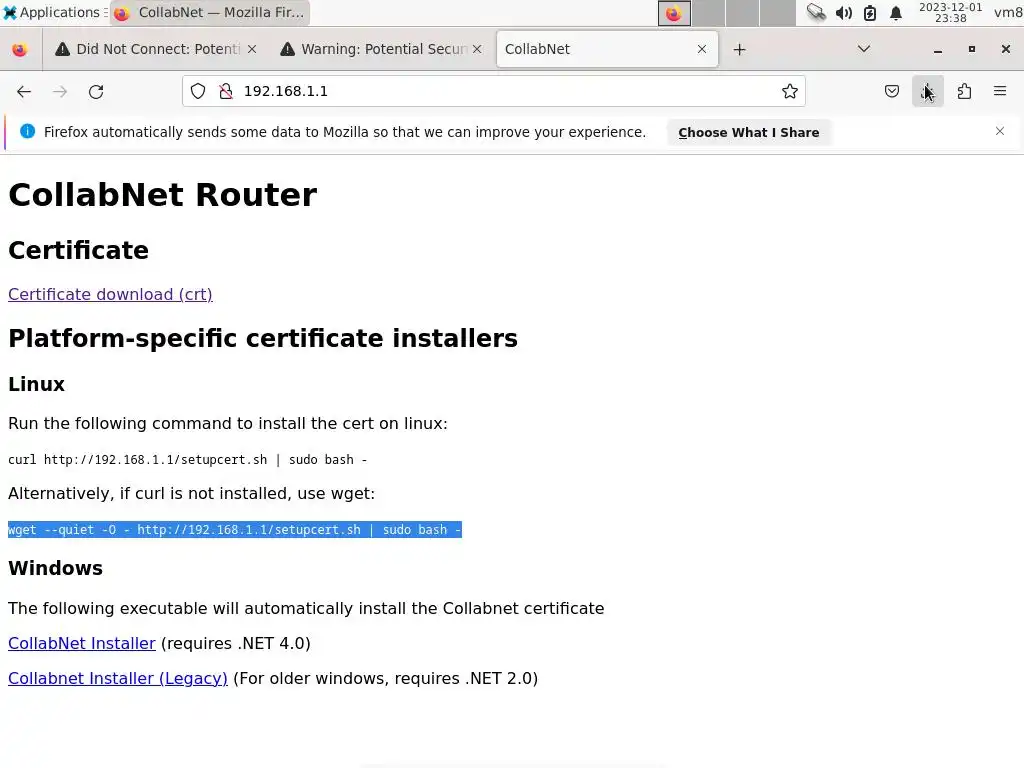Click the highlighted wget command text

click(x=234, y=530)
